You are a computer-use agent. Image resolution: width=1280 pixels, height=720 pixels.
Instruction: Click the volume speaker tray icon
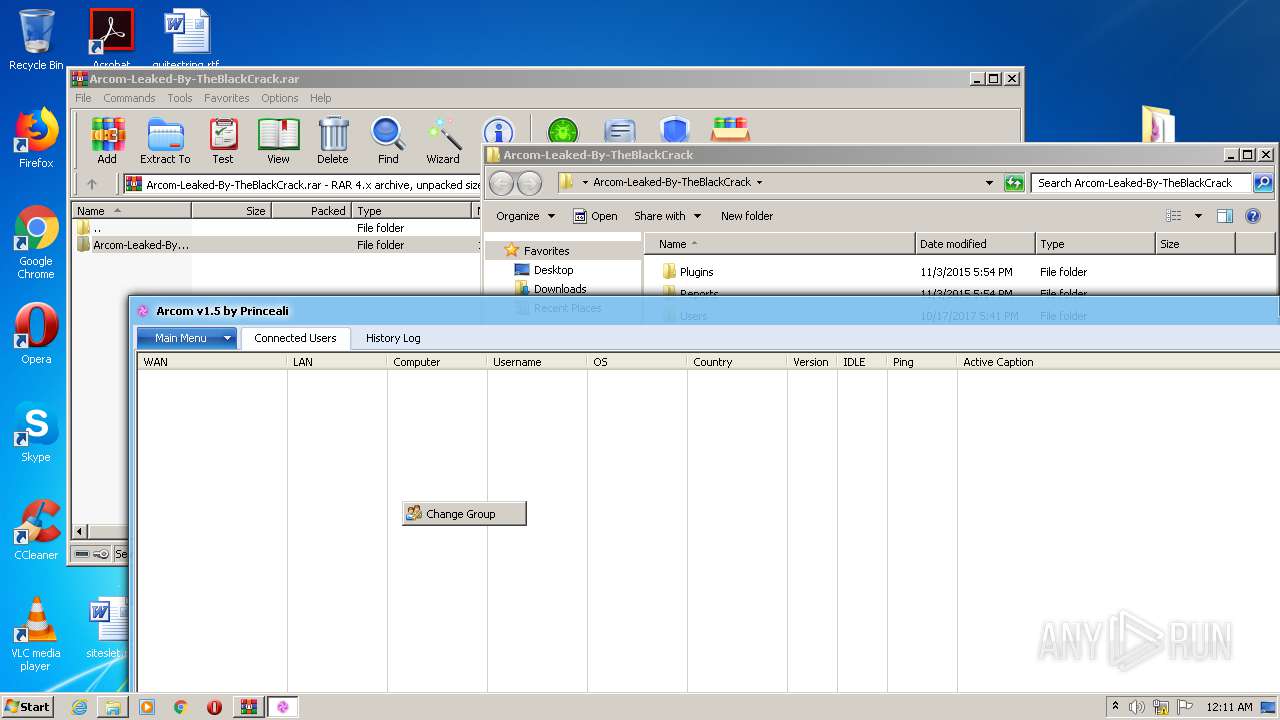click(x=1137, y=707)
